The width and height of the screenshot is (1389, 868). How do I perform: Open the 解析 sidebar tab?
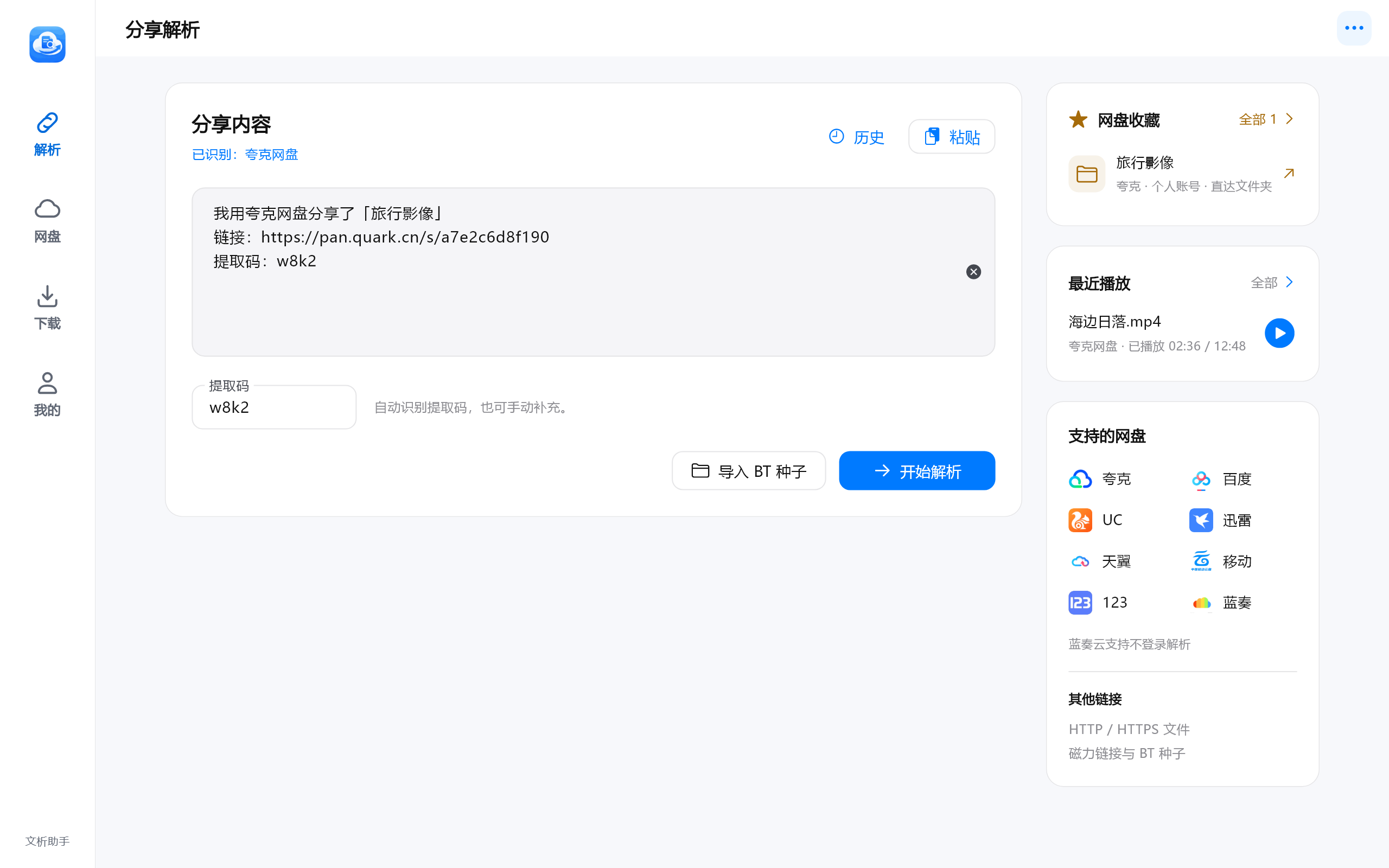(47, 135)
